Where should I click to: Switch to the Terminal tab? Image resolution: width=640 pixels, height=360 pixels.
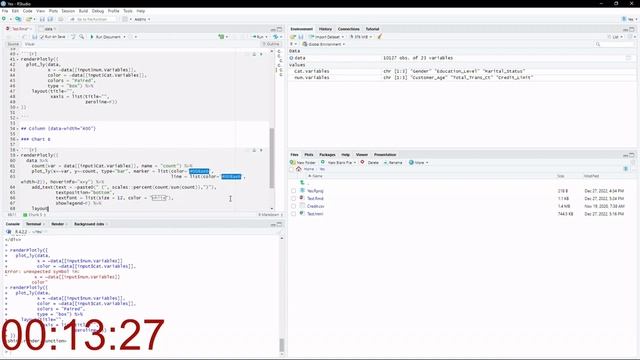33,224
